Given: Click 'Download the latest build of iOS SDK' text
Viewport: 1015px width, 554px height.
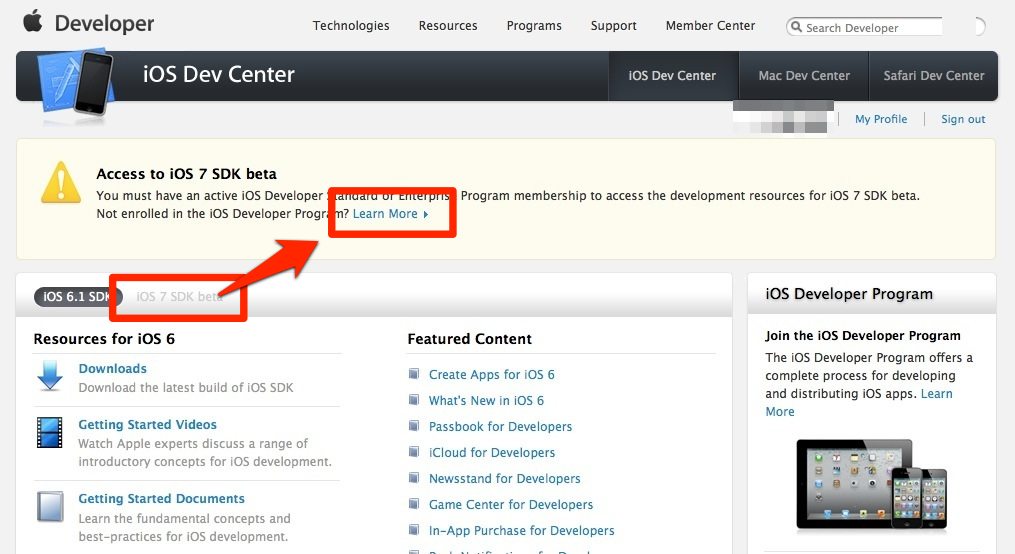Looking at the screenshot, I should [x=186, y=388].
